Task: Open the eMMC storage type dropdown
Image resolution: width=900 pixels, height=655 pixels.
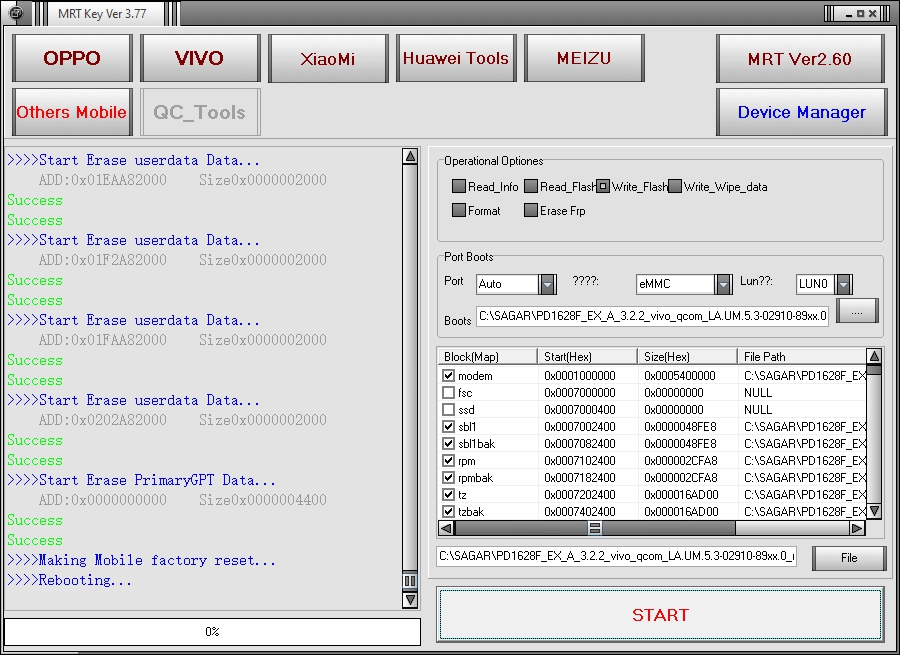Action: point(723,284)
